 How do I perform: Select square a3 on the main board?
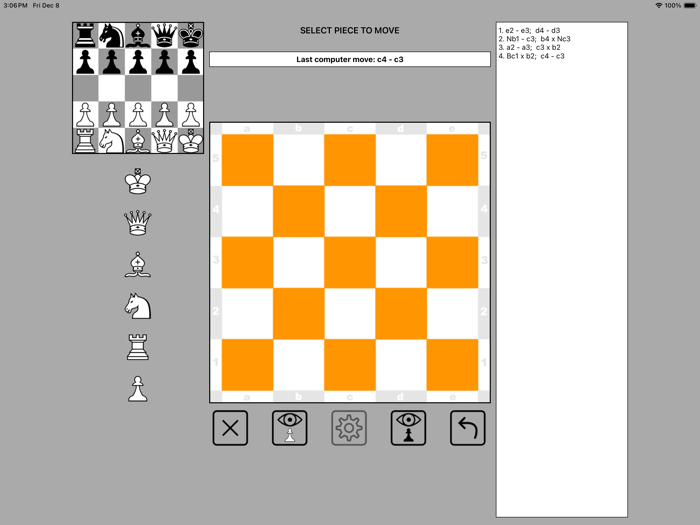tap(248, 262)
